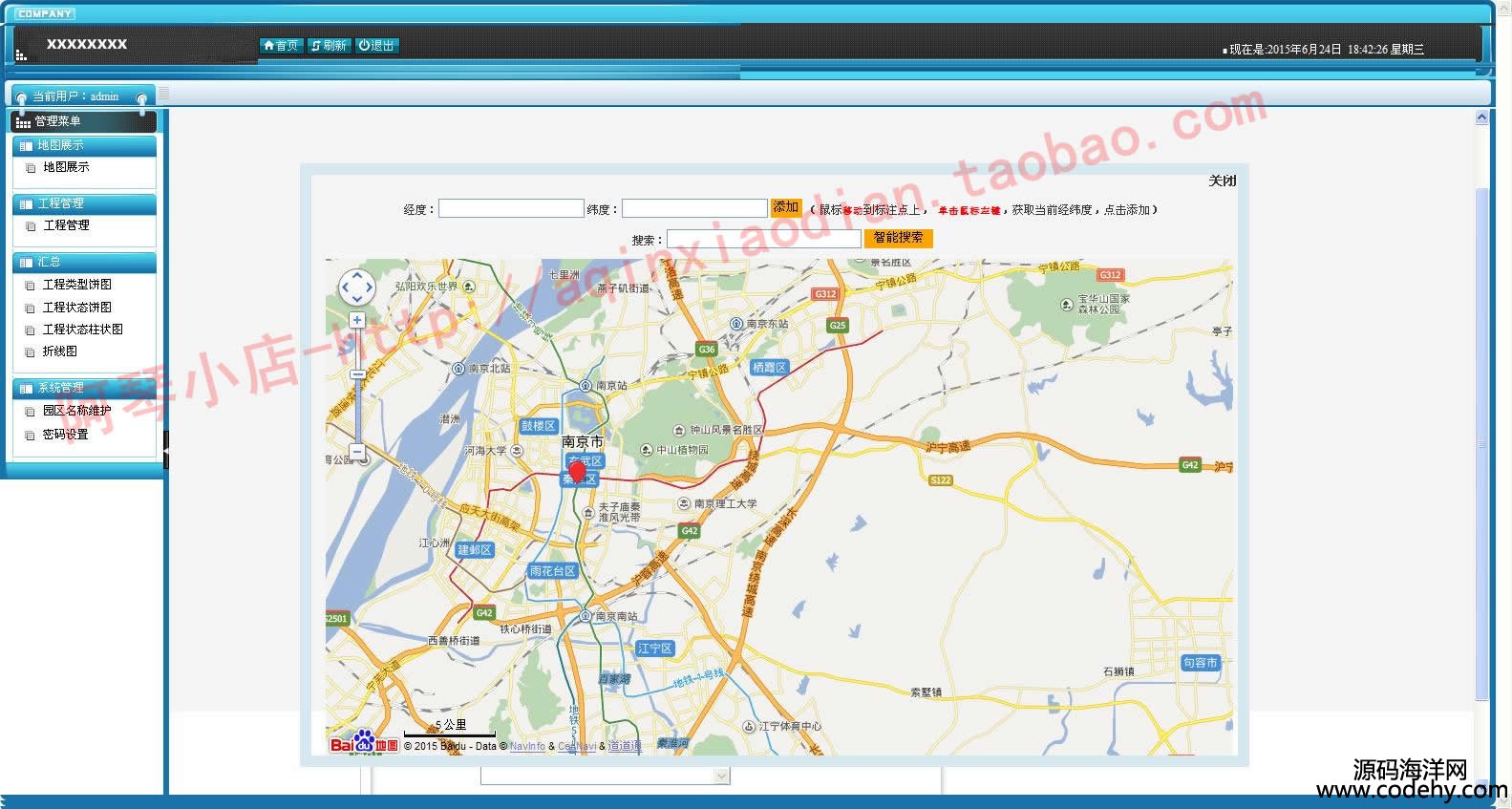This screenshot has width=1512, height=809.
Task: Zoom in with the map plus button
Action: (x=357, y=321)
